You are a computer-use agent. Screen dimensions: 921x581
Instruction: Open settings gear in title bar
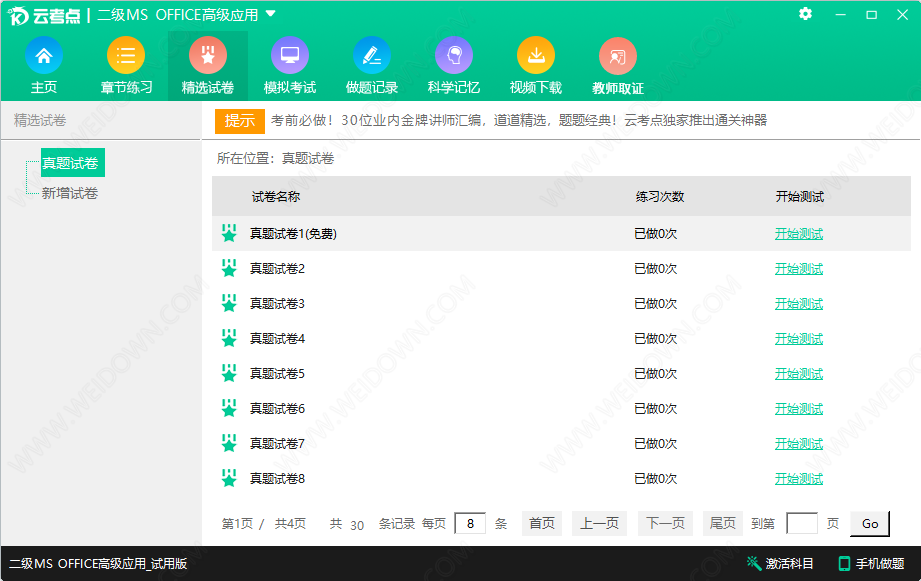805,14
